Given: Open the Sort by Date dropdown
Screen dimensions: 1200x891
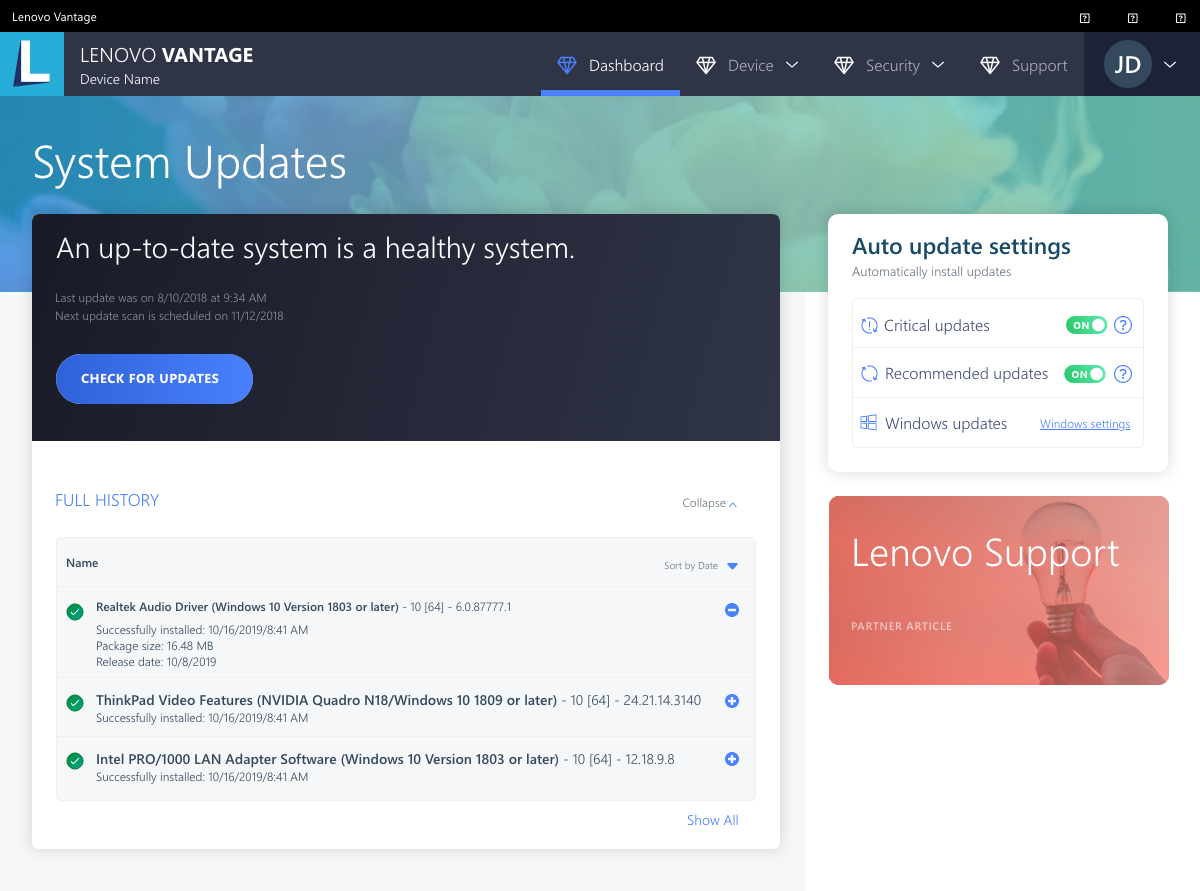Looking at the screenshot, I should coord(701,566).
